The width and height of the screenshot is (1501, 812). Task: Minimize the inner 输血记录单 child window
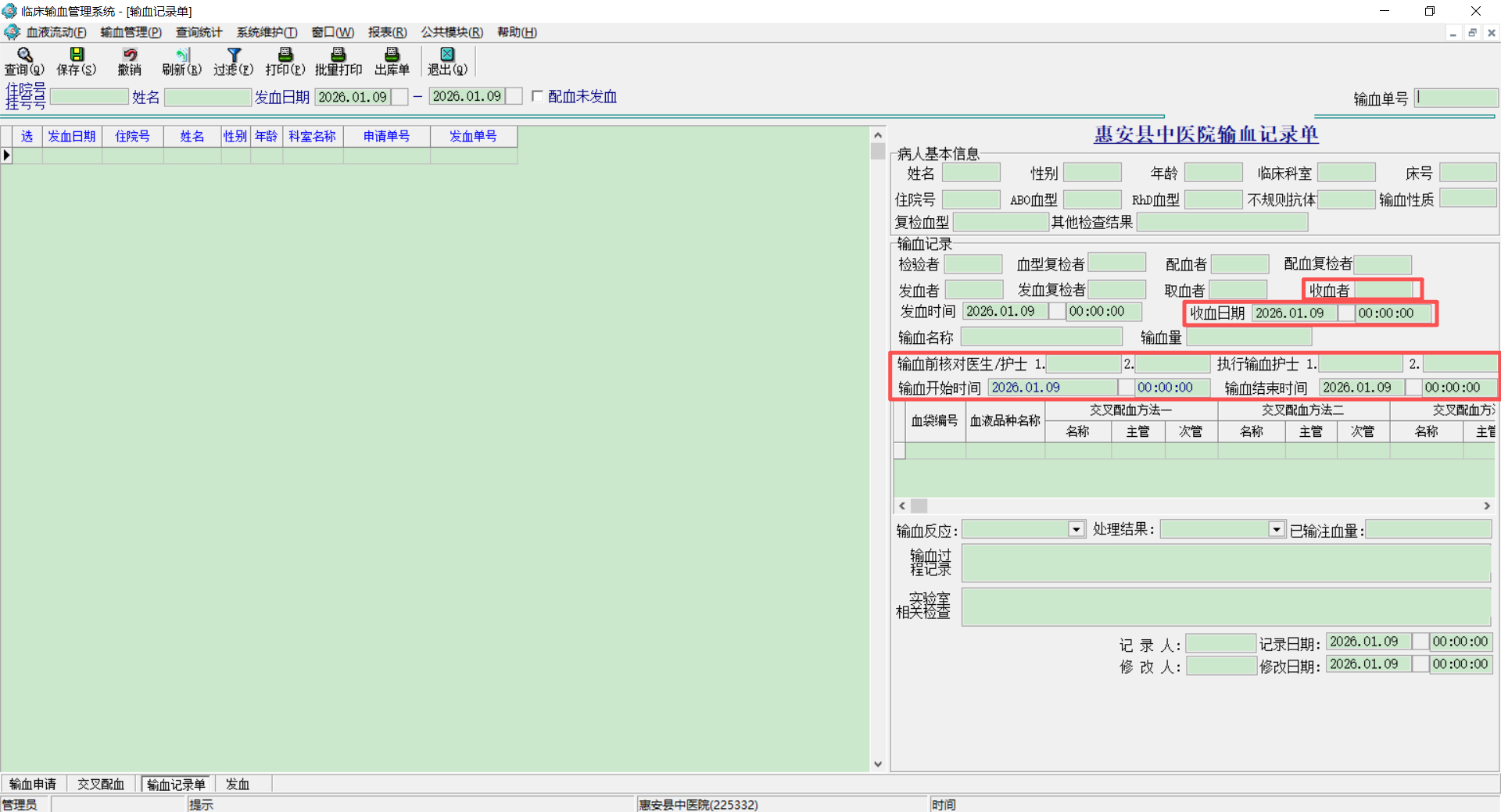(1453, 33)
